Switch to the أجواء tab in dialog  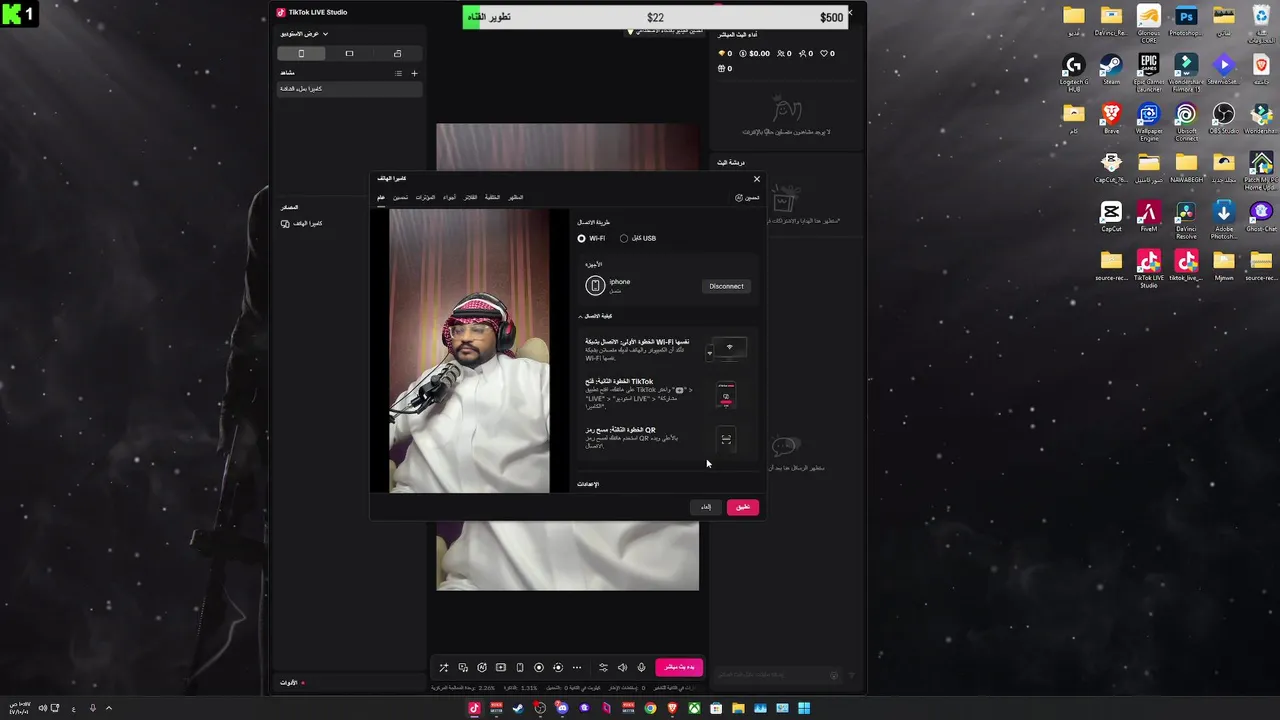(x=450, y=197)
